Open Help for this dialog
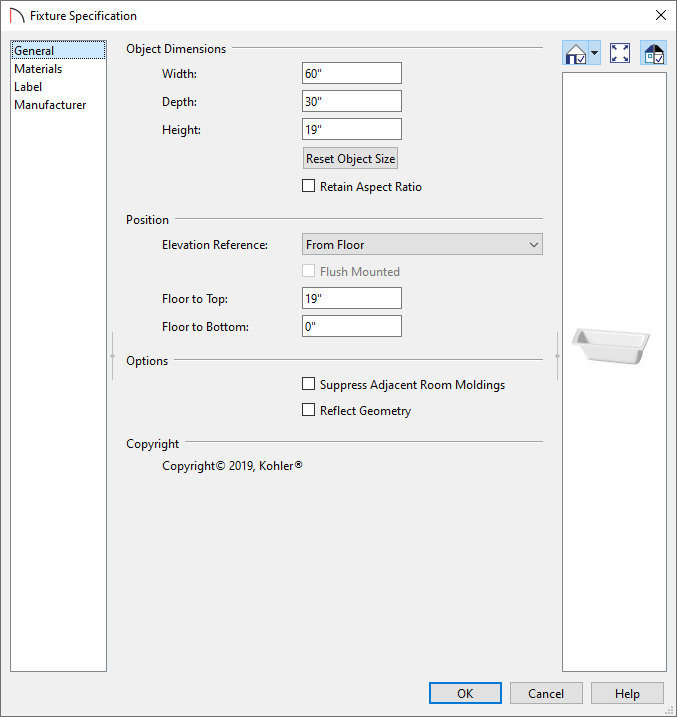This screenshot has width=677, height=717. [x=627, y=693]
